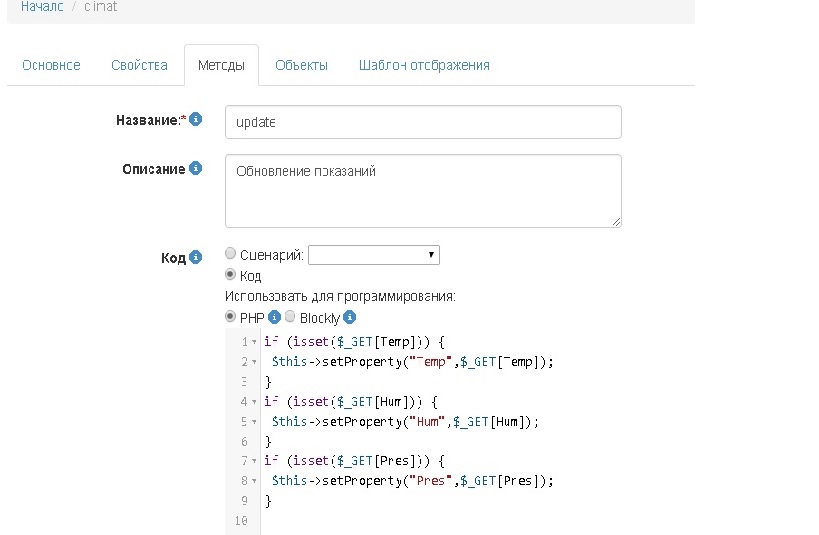The height and width of the screenshot is (535, 819).
Task: Go to the Объекты tab
Action: pyautogui.click(x=301, y=65)
